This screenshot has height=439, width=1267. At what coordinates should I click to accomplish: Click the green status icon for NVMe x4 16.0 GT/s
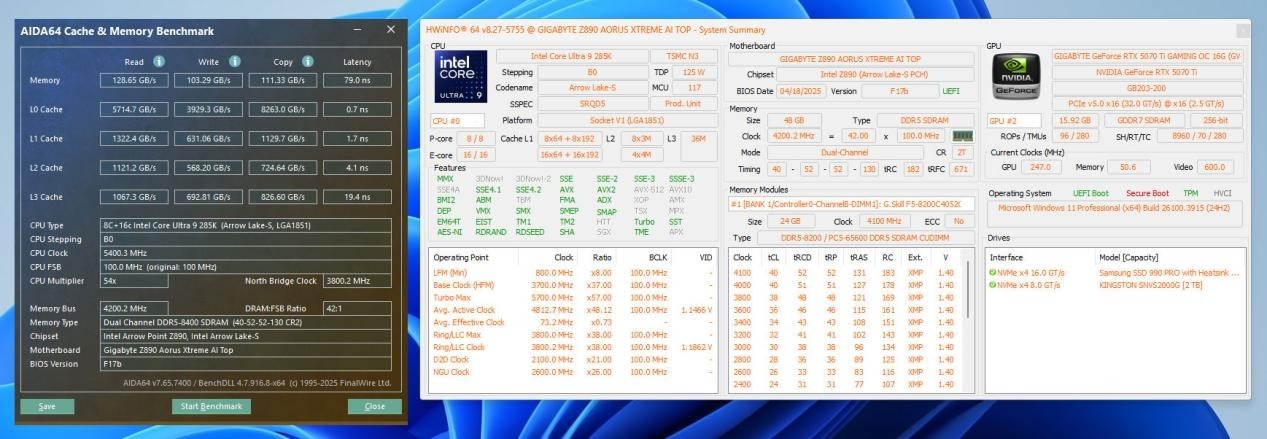click(993, 272)
